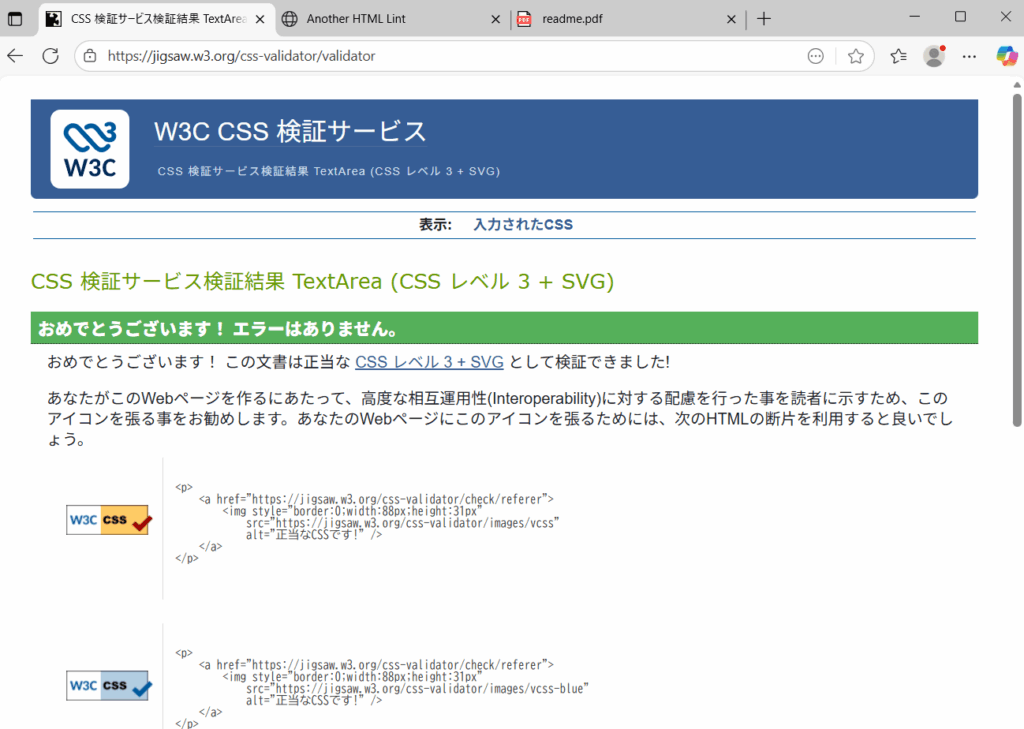The image size is (1024, 729).
Task: Open the Copilot icon in toolbar
Action: (x=1006, y=56)
